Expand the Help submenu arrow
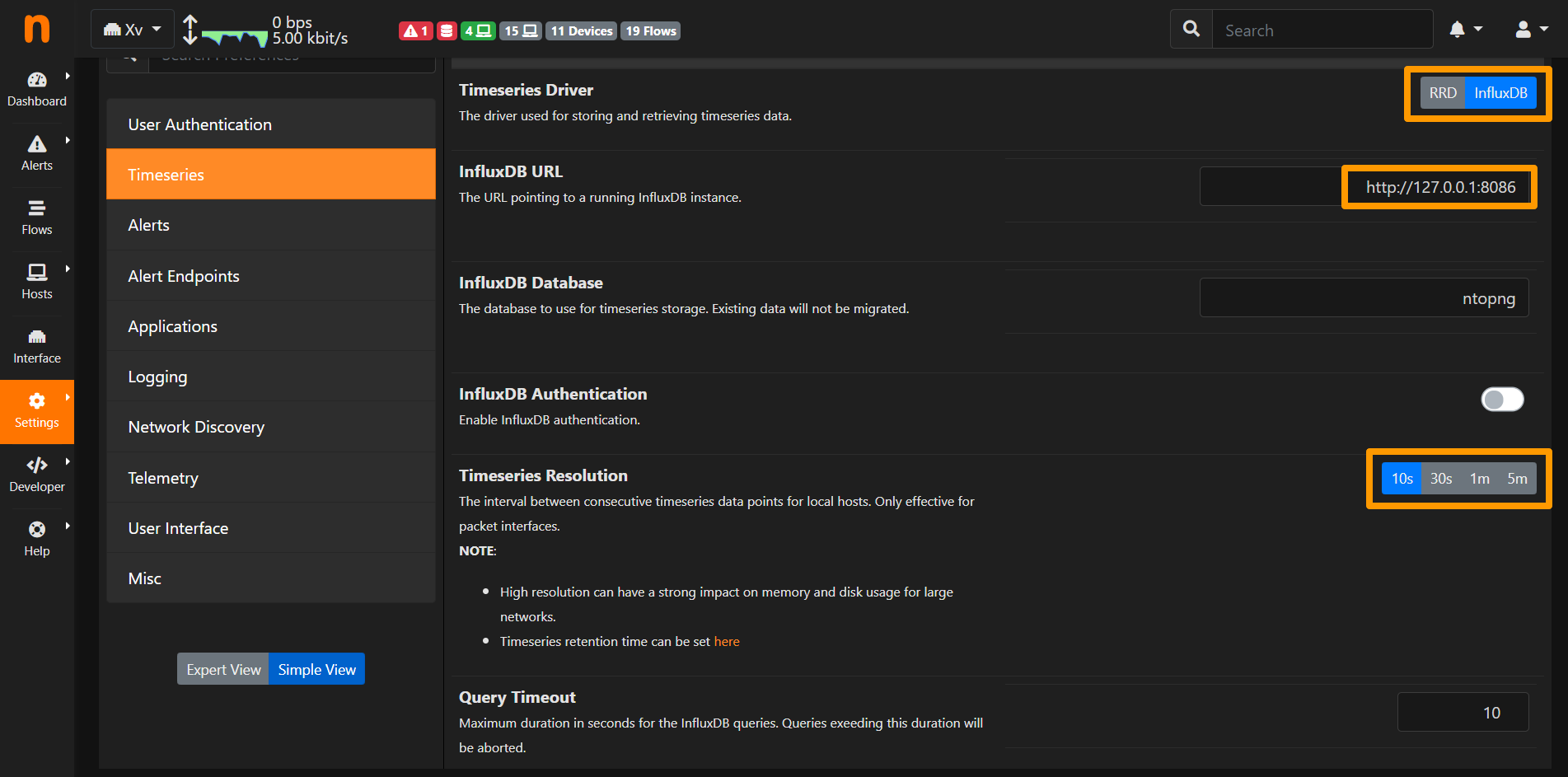 (x=68, y=526)
